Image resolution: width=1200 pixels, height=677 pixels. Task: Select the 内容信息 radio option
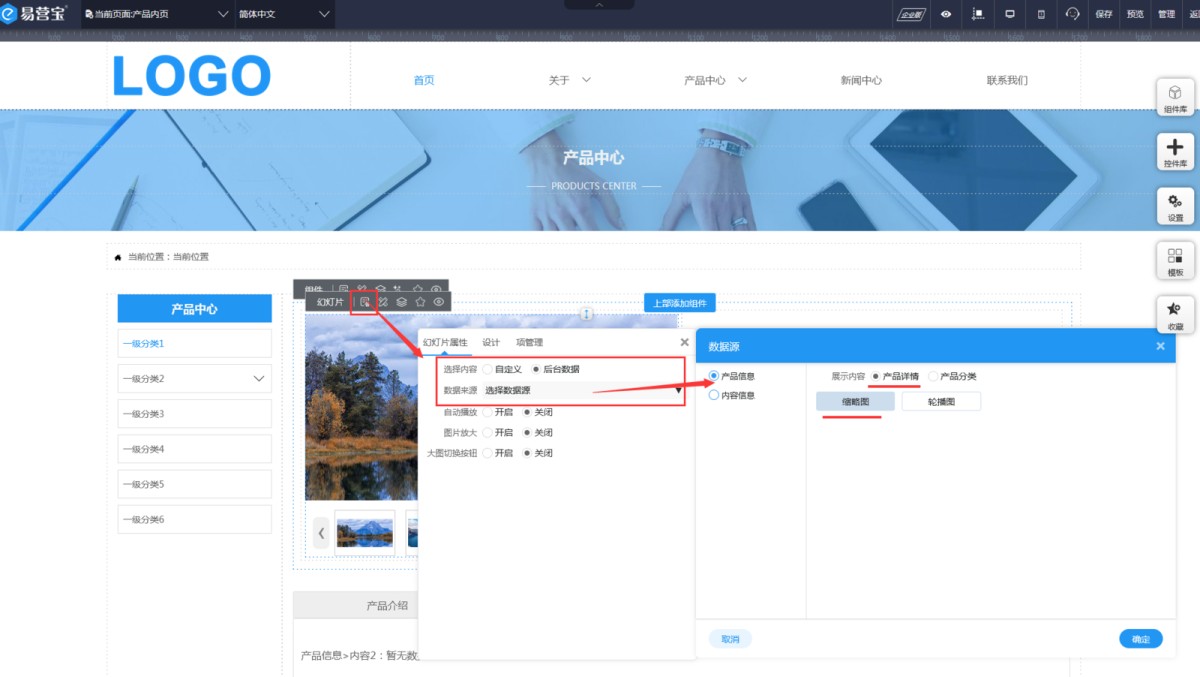[714, 395]
